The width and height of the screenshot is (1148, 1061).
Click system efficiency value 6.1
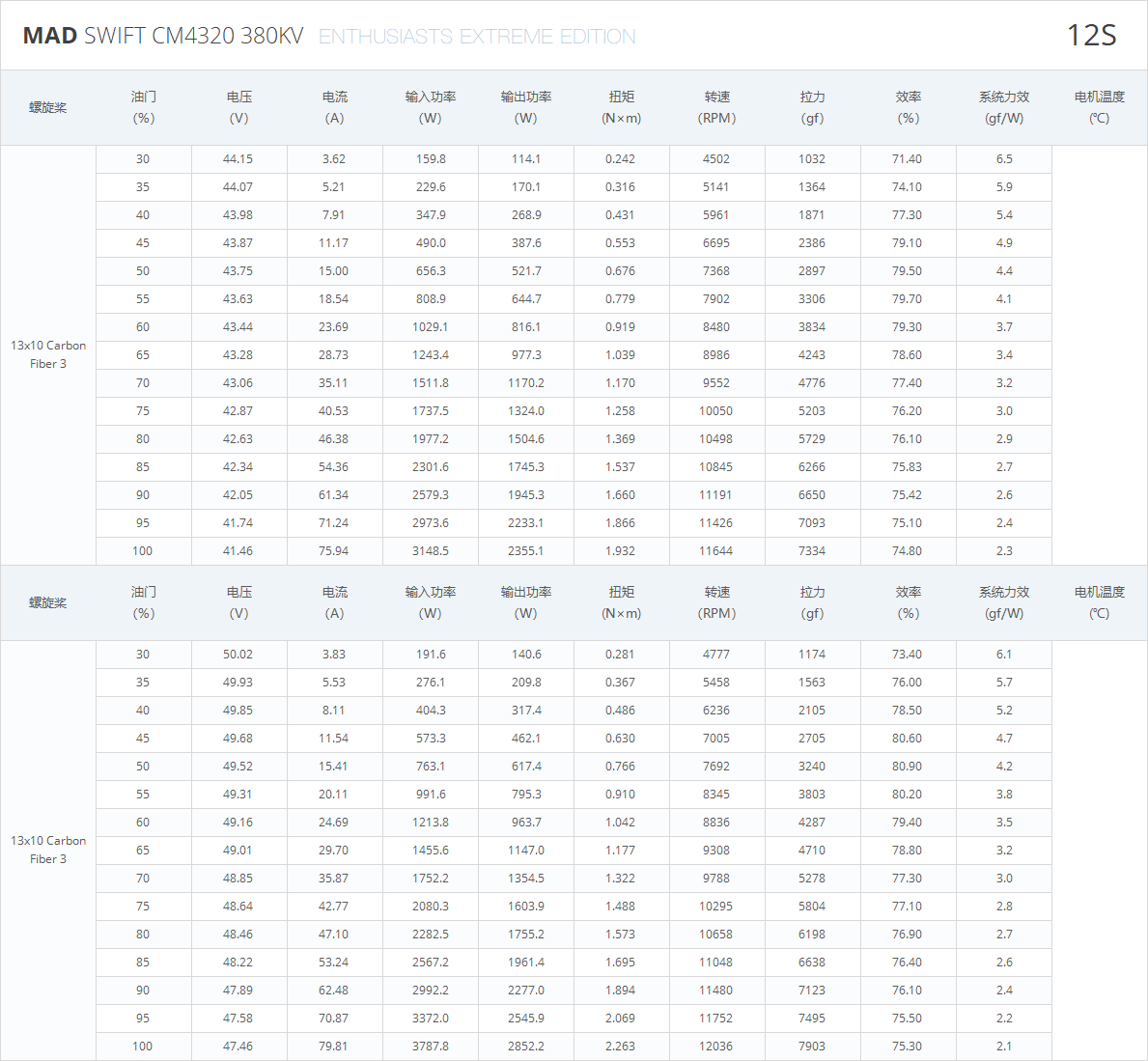tap(1004, 655)
